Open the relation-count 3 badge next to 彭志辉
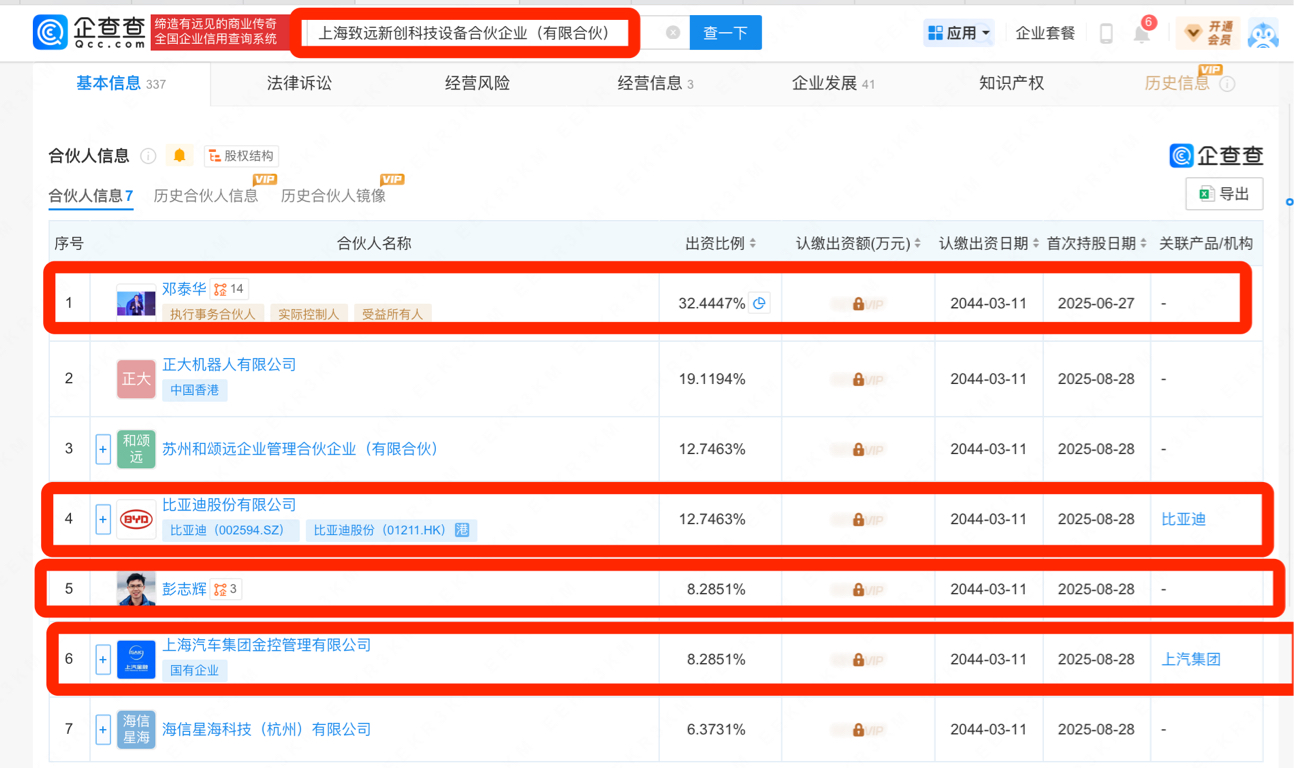Screen dimensions: 1294x768 [226, 589]
